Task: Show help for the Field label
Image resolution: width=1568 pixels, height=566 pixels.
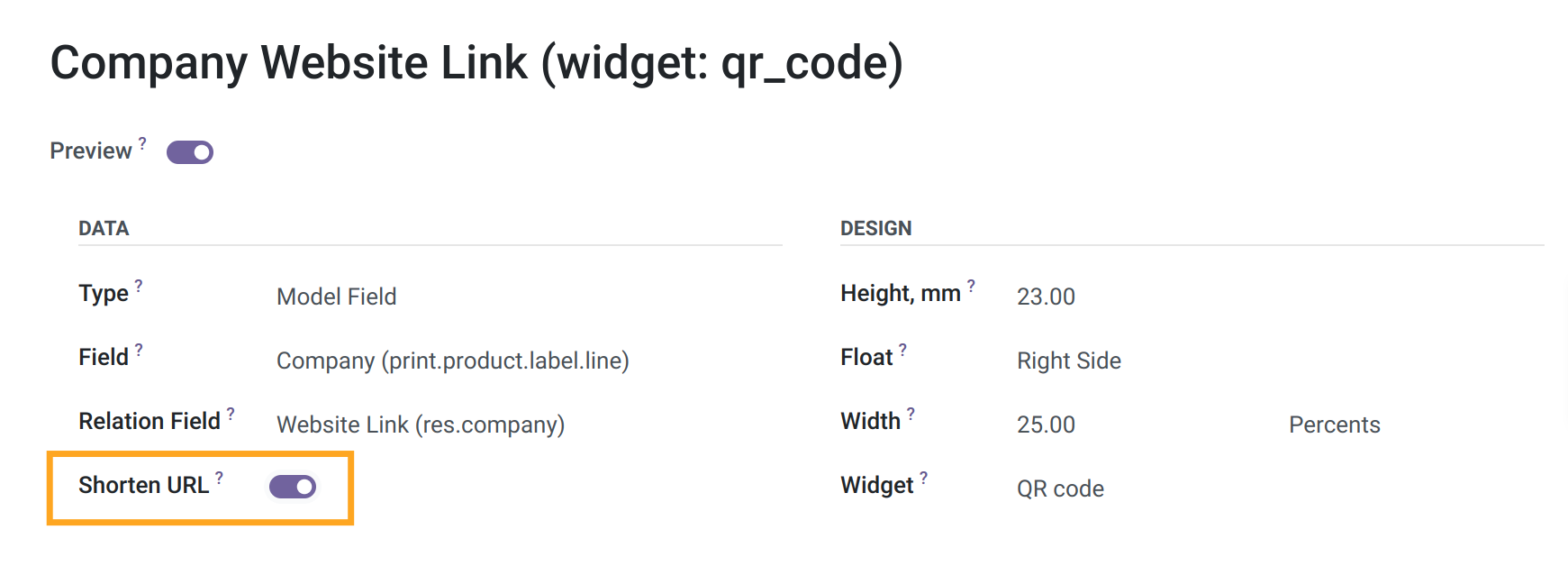Action: [x=139, y=350]
